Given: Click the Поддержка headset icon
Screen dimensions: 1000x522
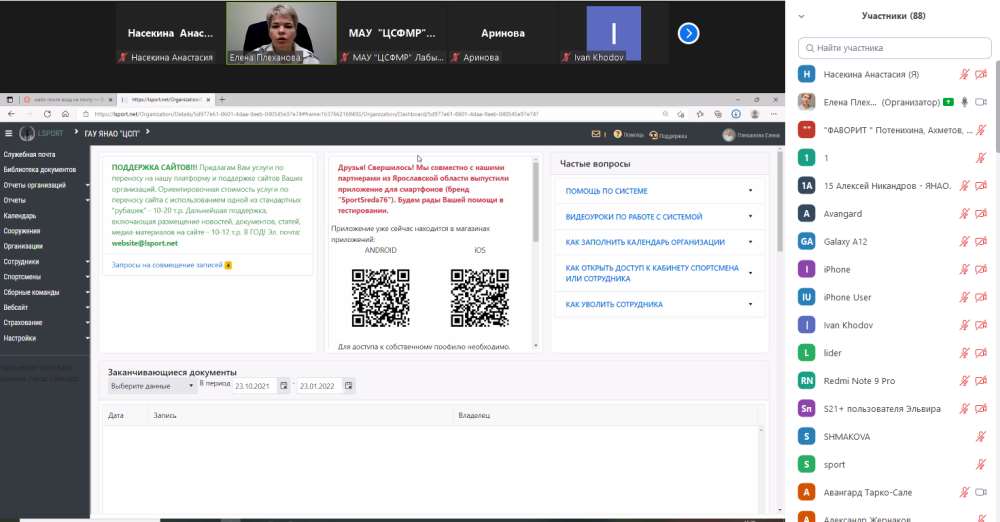Looking at the screenshot, I should [653, 135].
